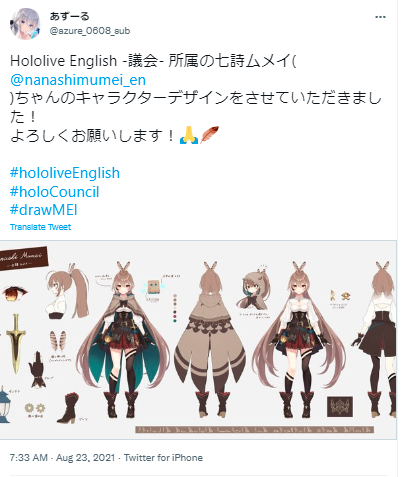Click the red eye close-up illustration
This screenshot has height=477, width=401.
(x=13, y=294)
